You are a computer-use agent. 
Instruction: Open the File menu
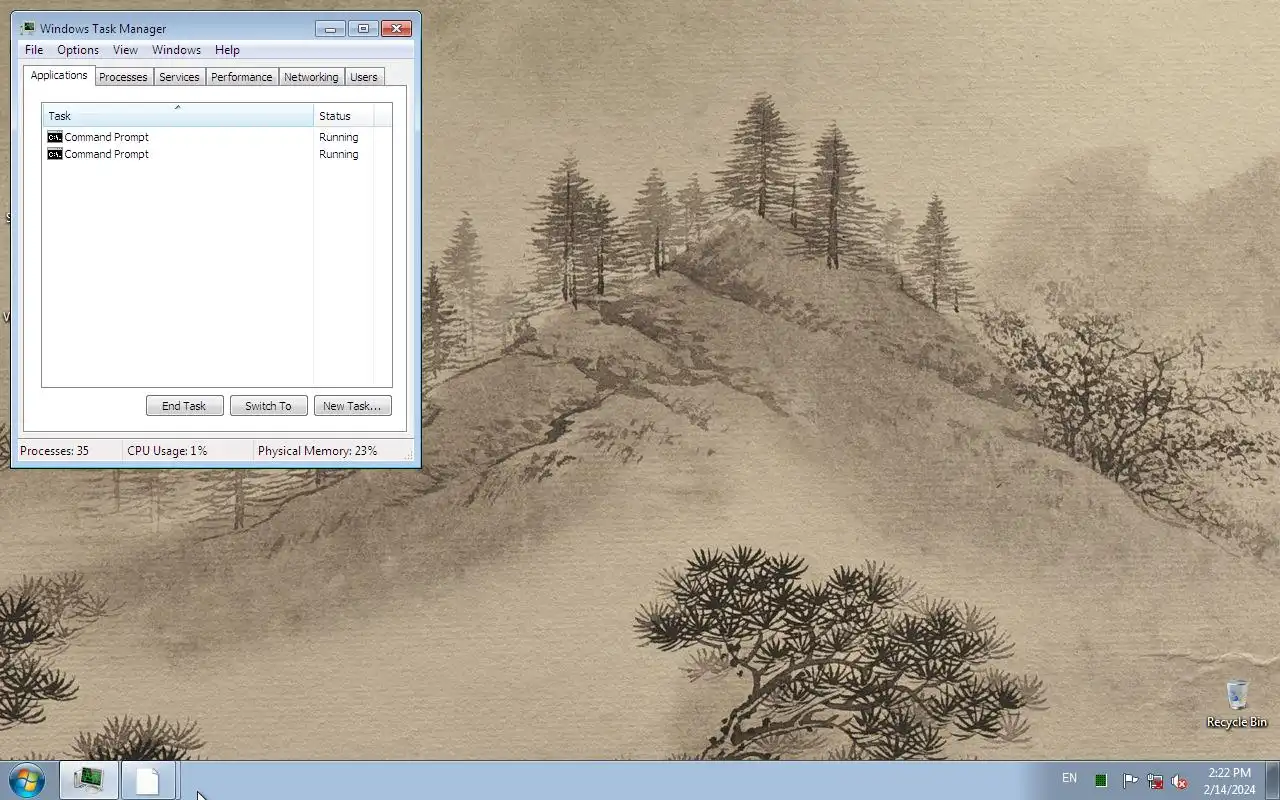[x=33, y=50]
